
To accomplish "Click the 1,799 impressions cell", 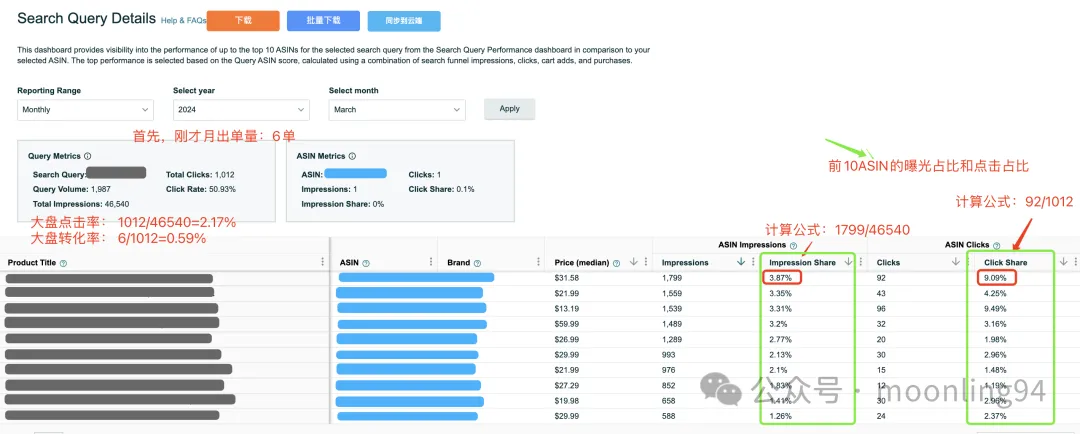I will click(x=672, y=278).
